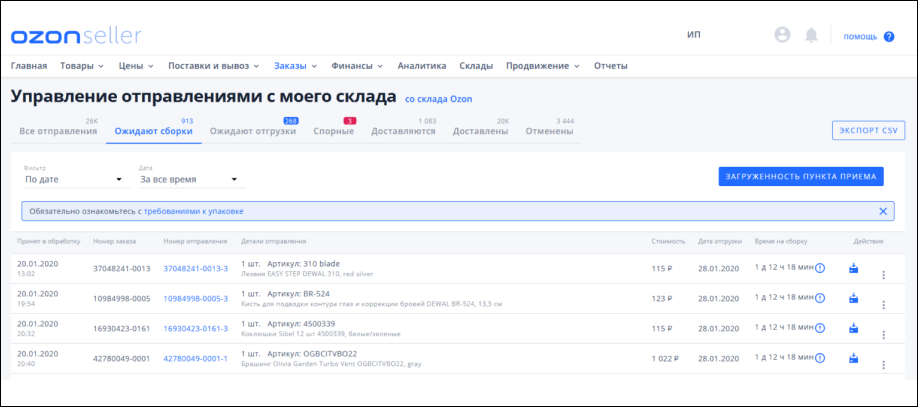This screenshot has width=918, height=407.
Task: Open the notifications bell
Action: [x=811, y=35]
